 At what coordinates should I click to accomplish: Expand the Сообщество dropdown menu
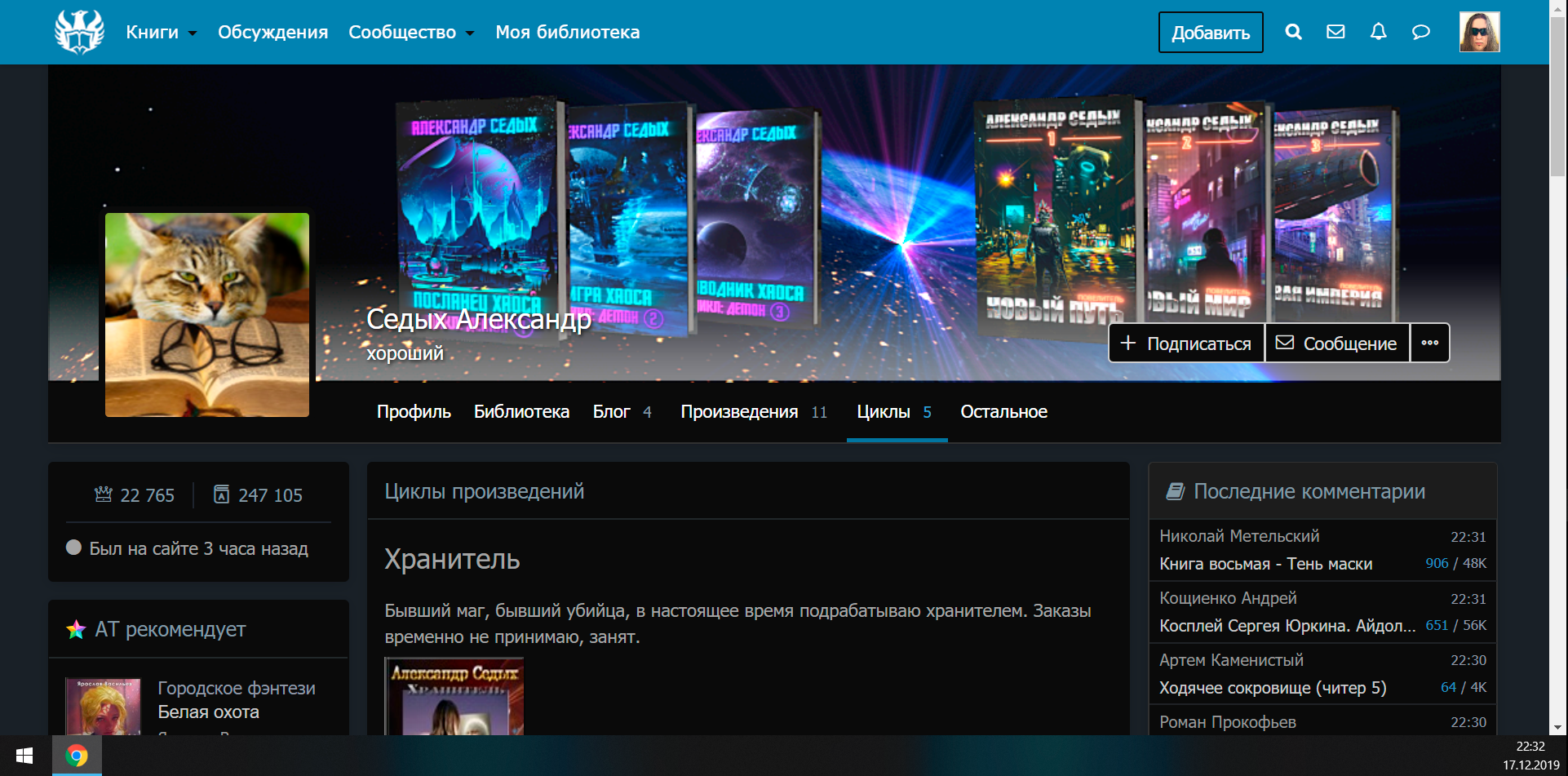tap(410, 33)
